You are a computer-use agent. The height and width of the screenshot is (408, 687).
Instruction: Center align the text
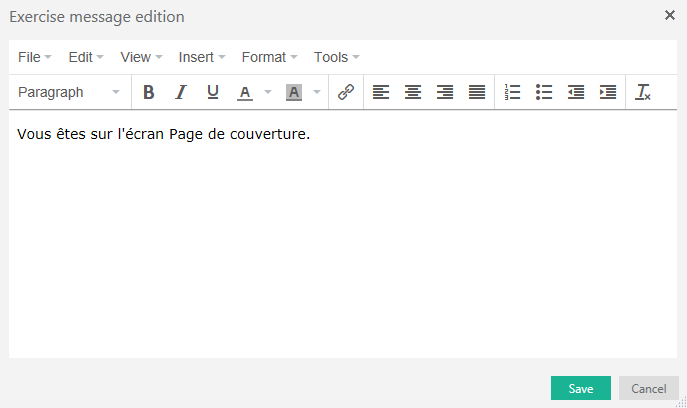point(413,92)
